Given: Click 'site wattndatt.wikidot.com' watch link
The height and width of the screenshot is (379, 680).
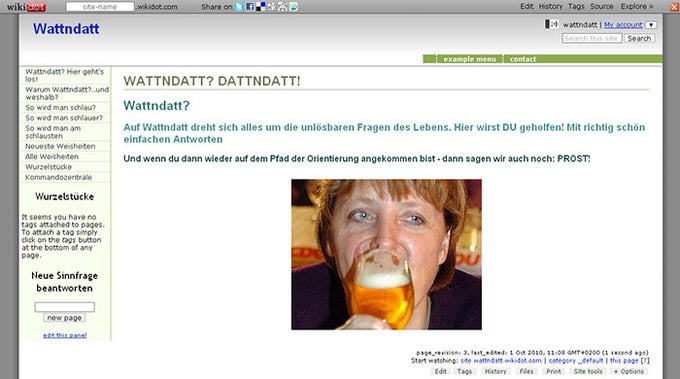Looking at the screenshot, I should [x=501, y=360].
